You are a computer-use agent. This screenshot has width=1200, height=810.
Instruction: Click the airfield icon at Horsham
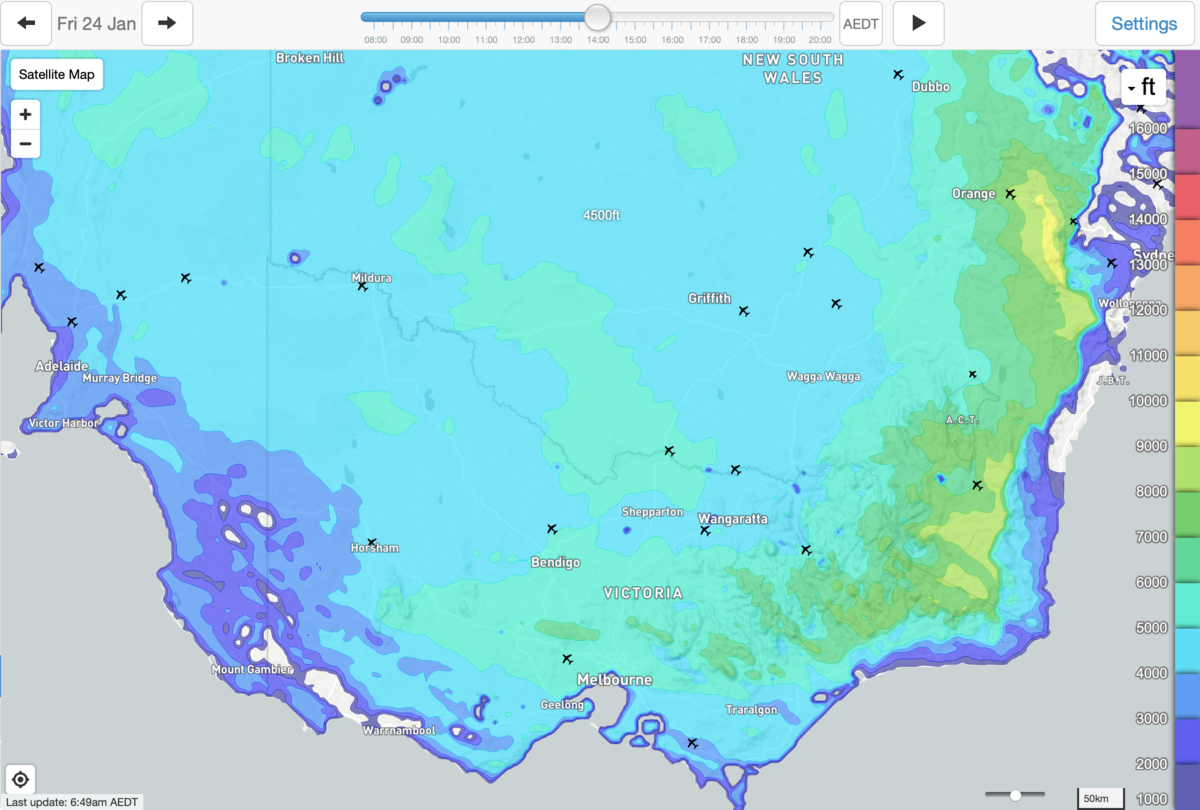[371, 542]
